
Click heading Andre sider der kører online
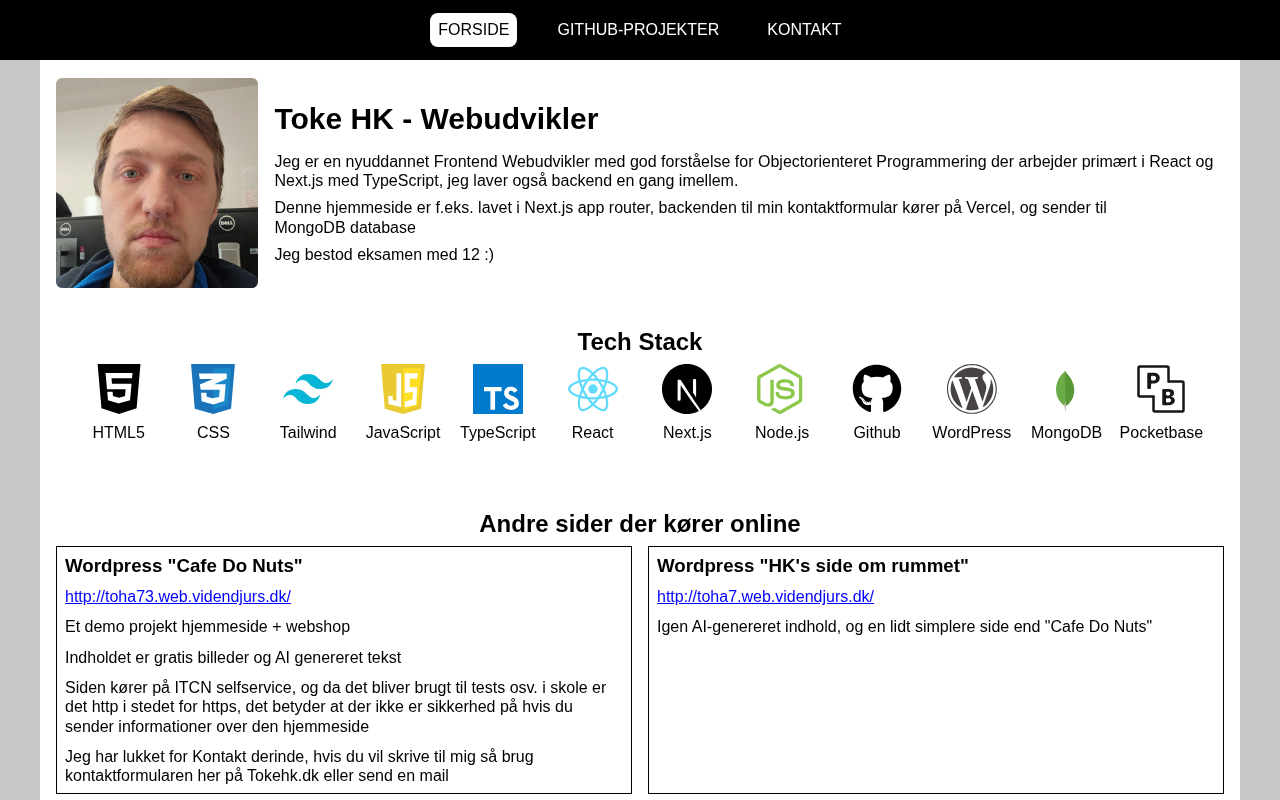click(640, 524)
